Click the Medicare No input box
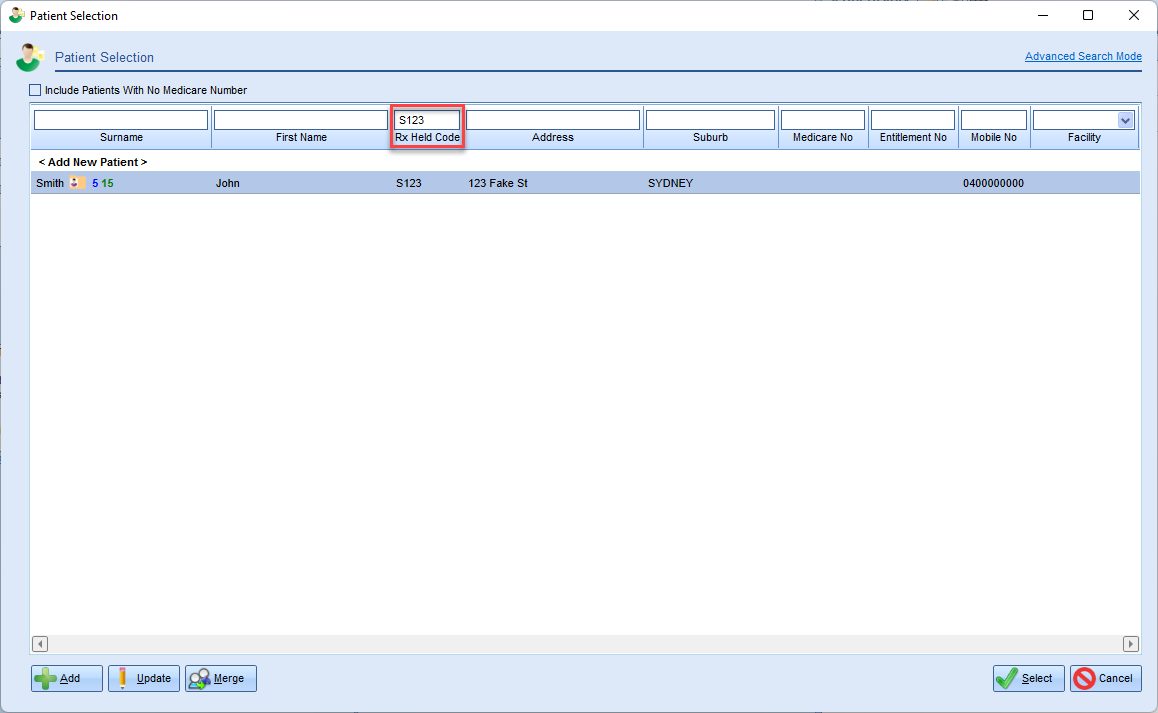 coord(823,120)
